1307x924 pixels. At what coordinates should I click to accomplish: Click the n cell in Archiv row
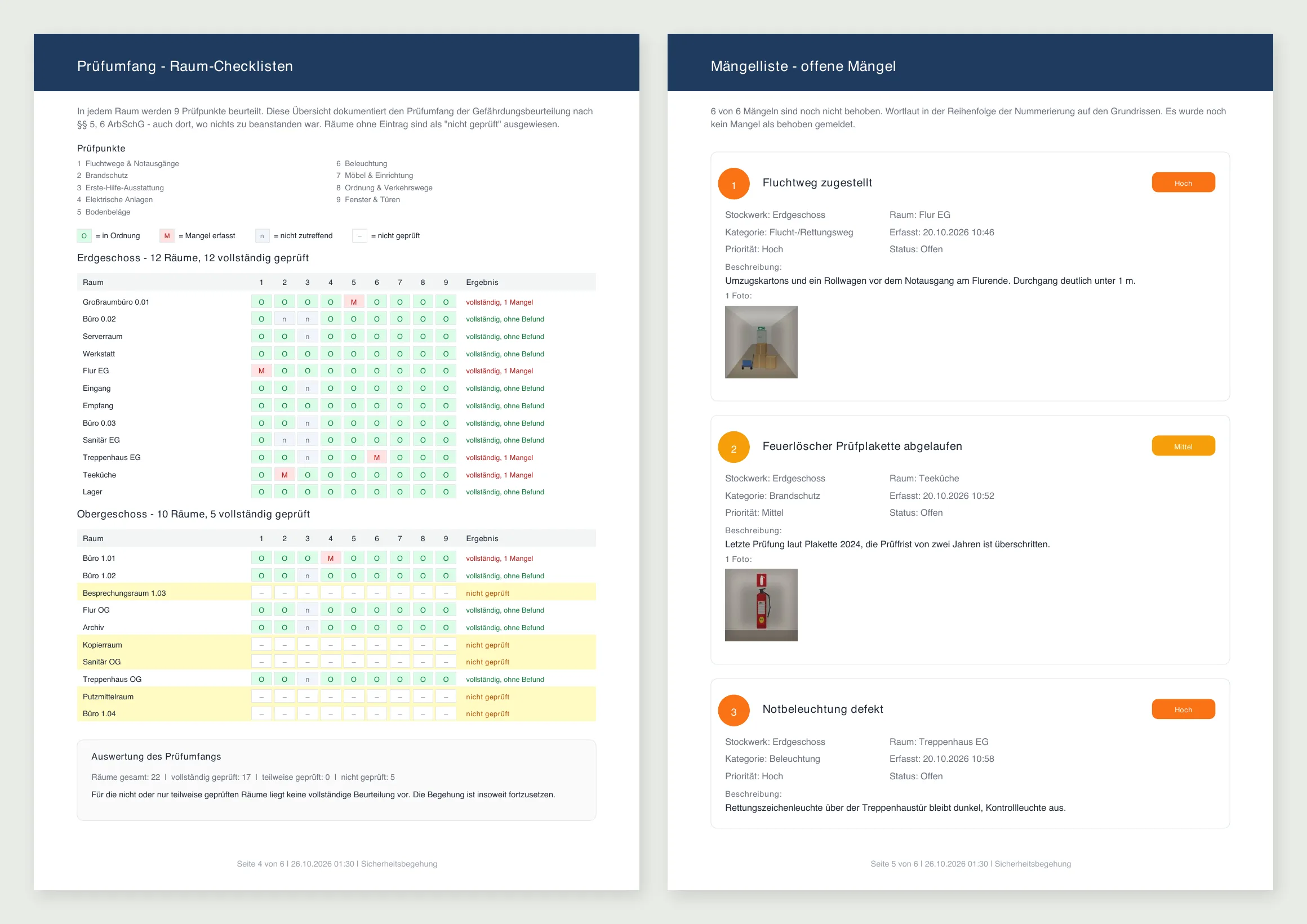308,628
